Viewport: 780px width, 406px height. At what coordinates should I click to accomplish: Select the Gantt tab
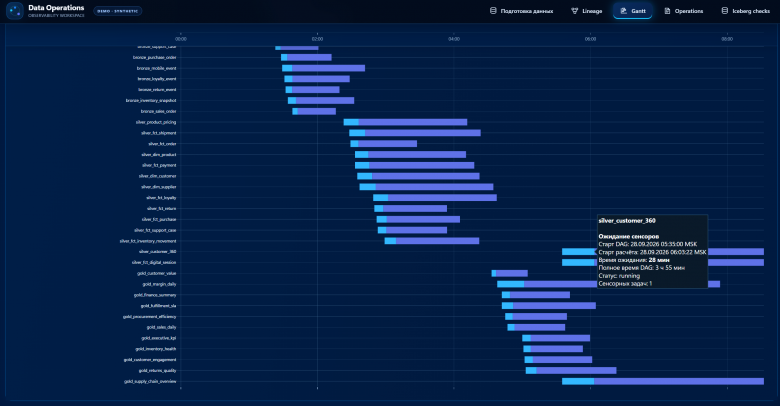coord(633,11)
